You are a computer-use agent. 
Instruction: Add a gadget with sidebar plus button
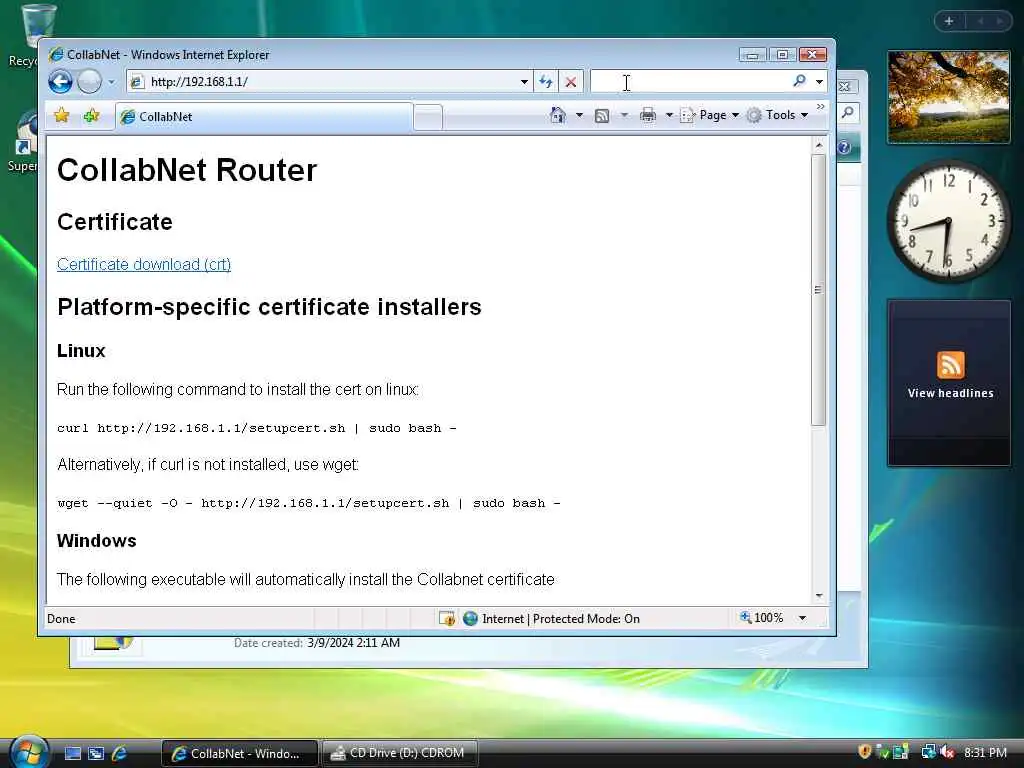pyautogui.click(x=949, y=21)
